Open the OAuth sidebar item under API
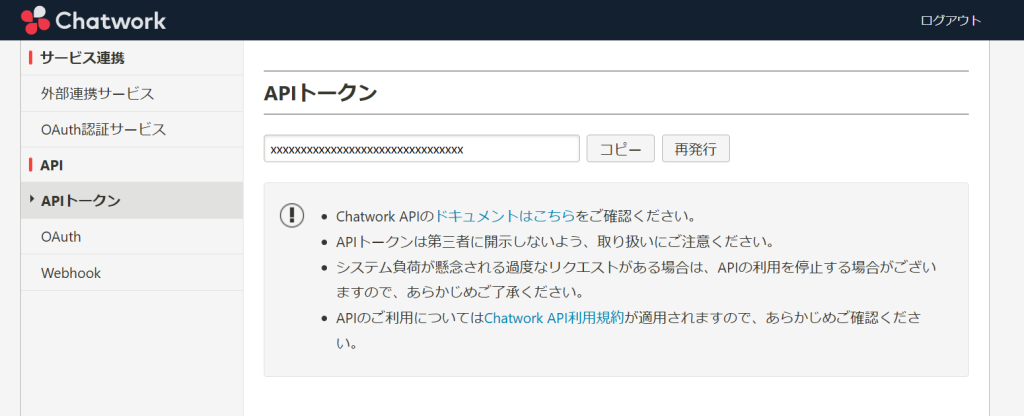This screenshot has height=416, width=1024. pyautogui.click(x=61, y=237)
